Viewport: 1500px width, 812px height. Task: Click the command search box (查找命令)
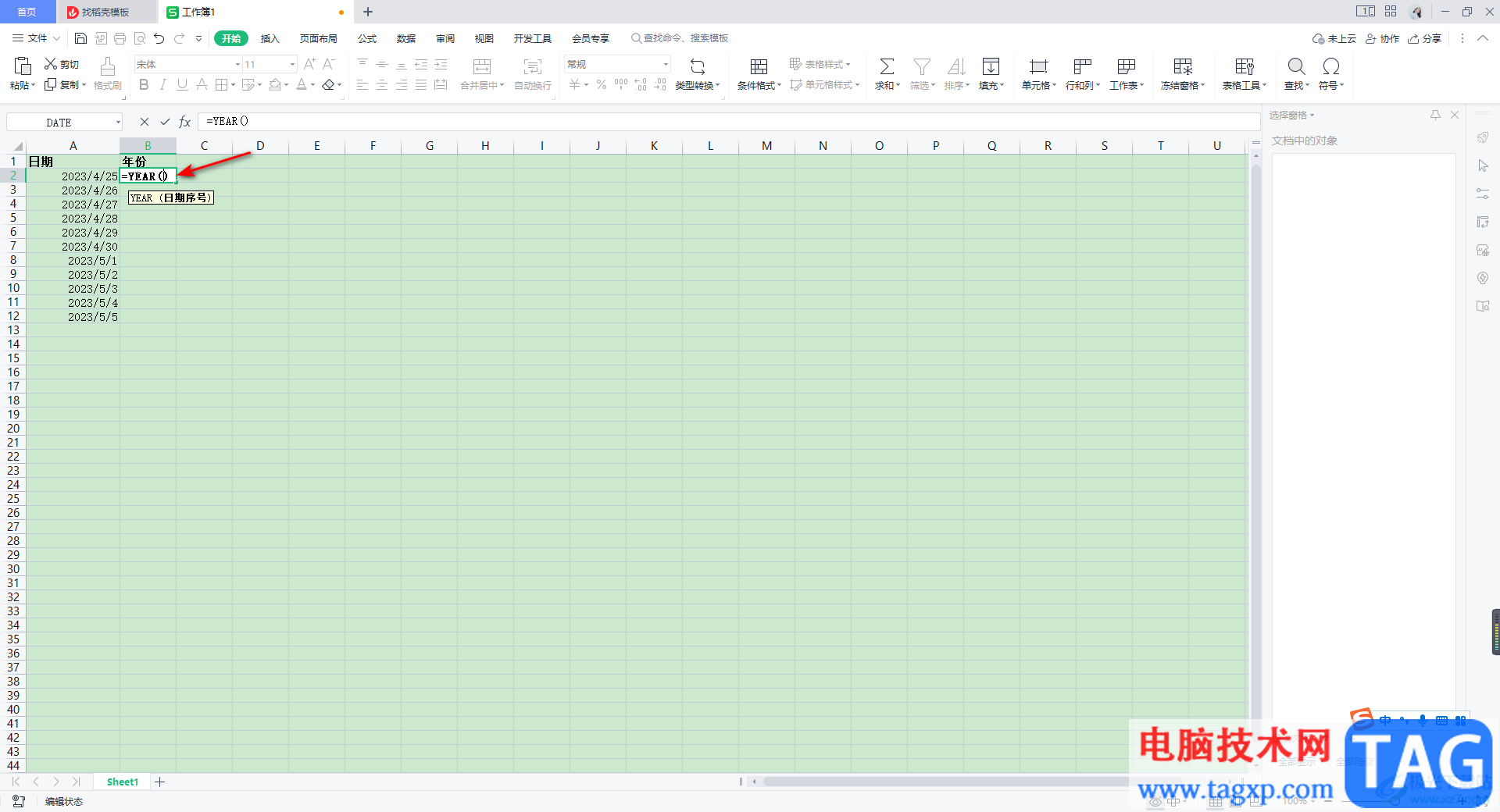pos(680,38)
